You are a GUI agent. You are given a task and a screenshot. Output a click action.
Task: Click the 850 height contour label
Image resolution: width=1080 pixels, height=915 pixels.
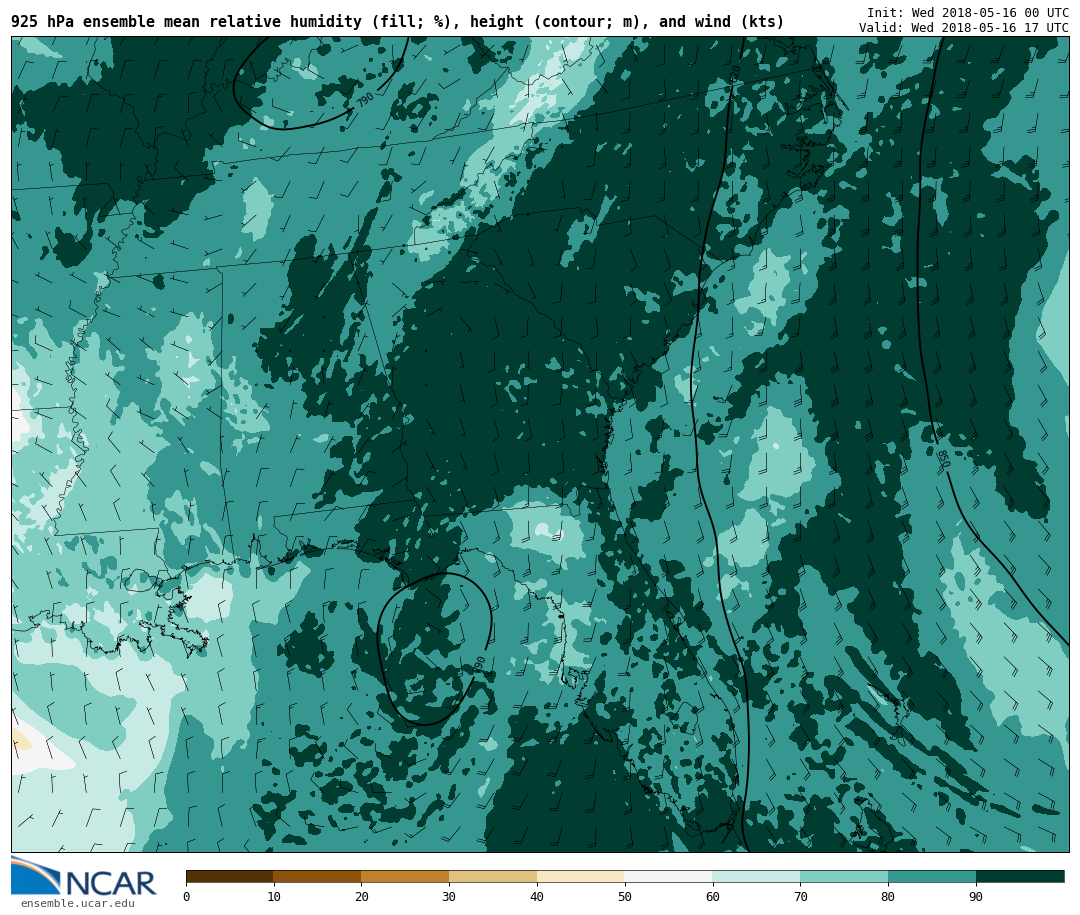point(942,459)
